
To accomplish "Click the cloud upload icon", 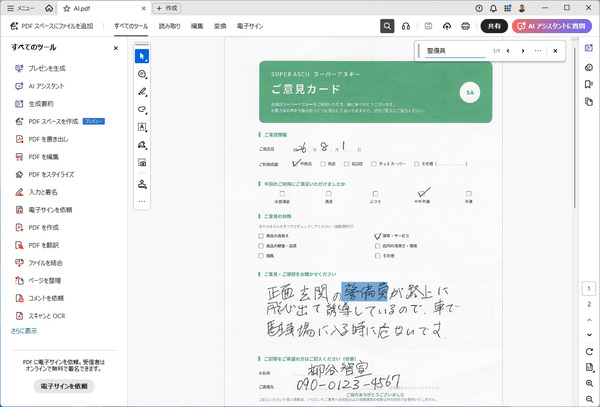I will [x=447, y=26].
